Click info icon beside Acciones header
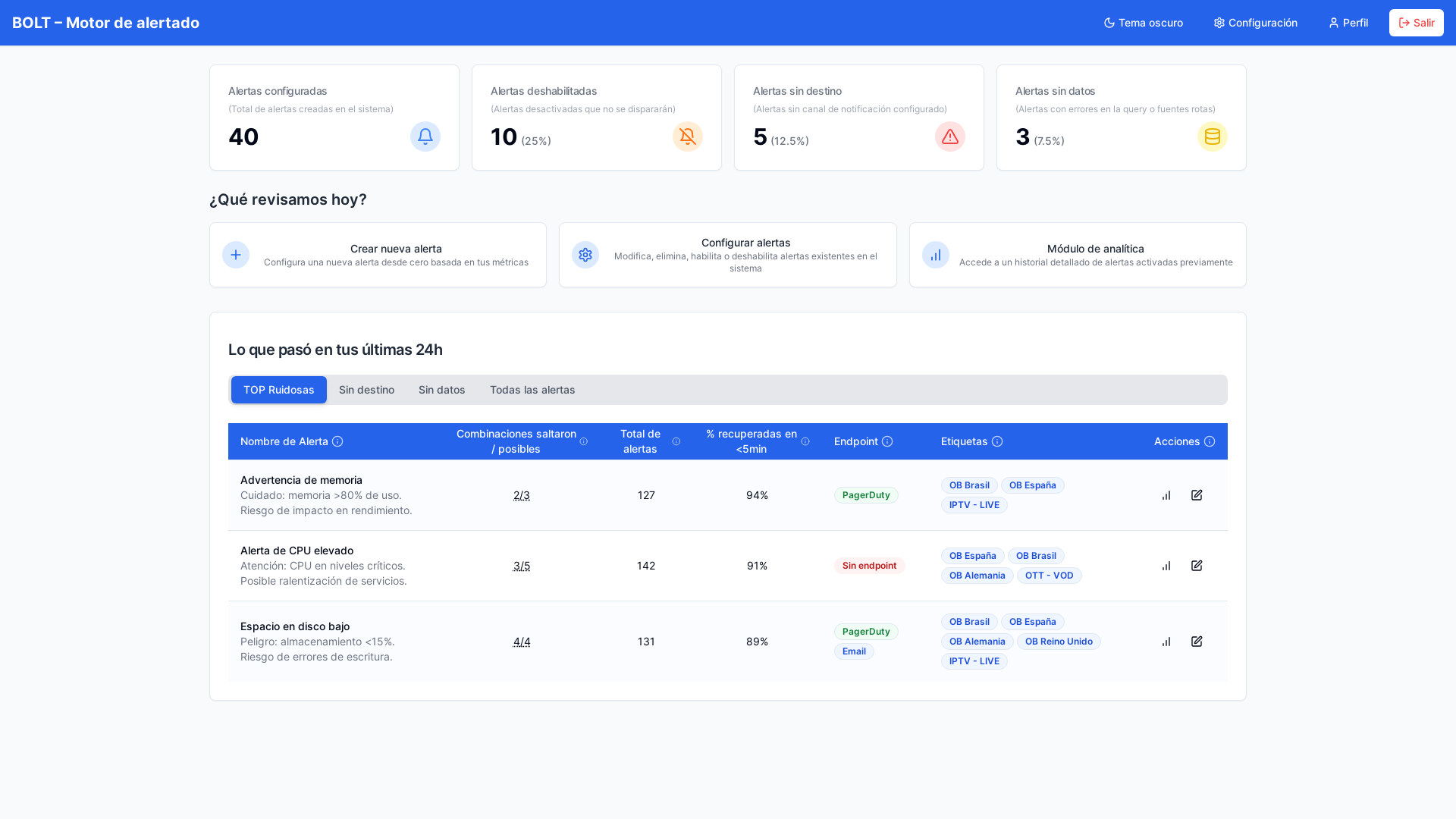Image resolution: width=1456 pixels, height=819 pixels. point(1210,441)
